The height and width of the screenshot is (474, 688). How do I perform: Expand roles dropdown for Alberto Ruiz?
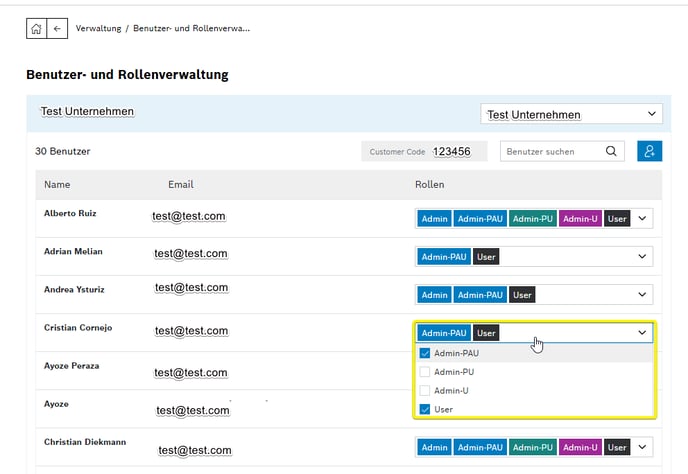click(642, 219)
